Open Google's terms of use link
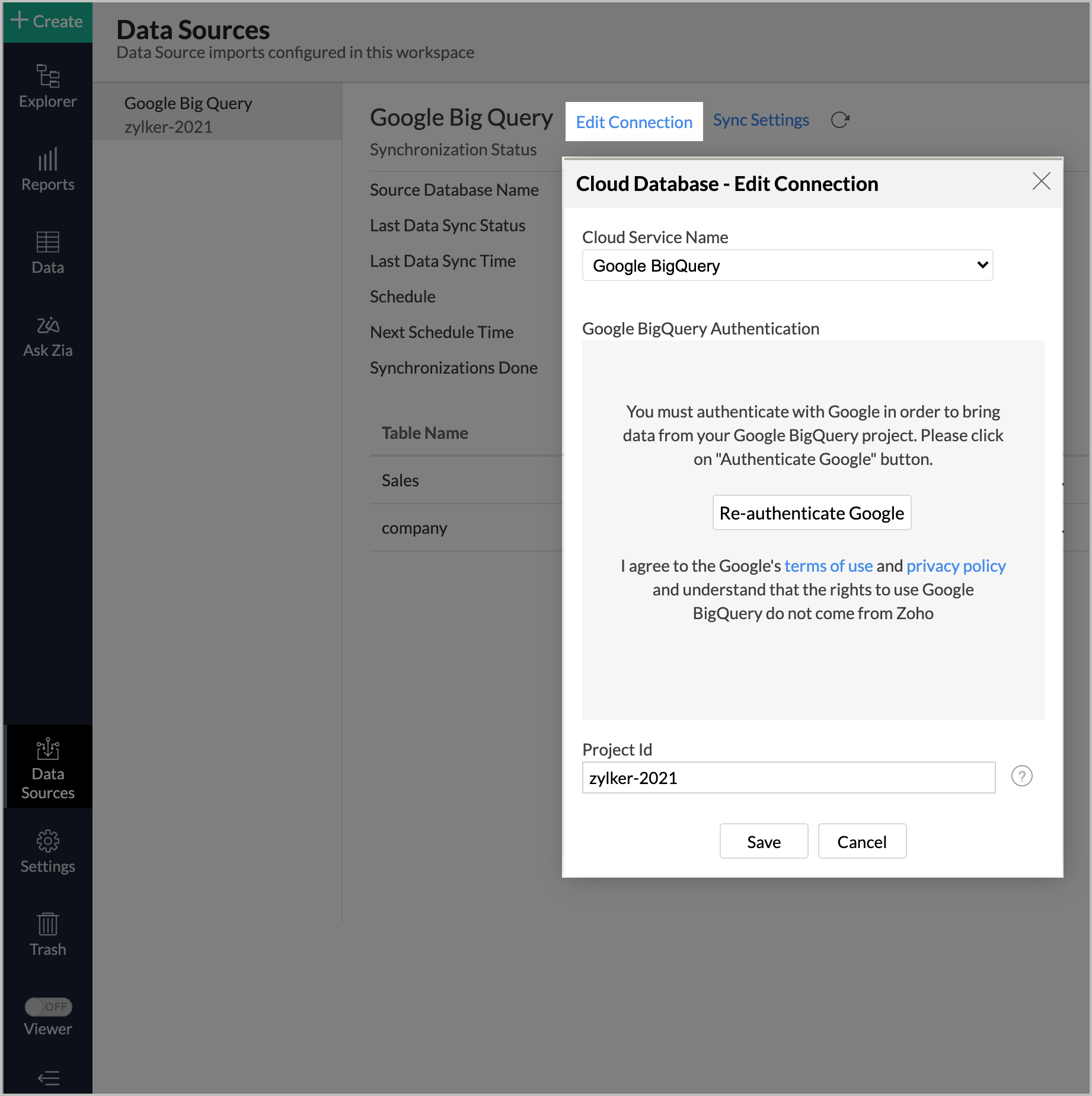 828,566
